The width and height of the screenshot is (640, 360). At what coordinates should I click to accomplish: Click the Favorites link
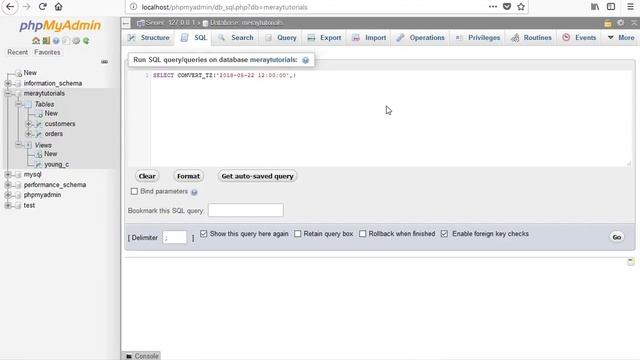click(47, 52)
